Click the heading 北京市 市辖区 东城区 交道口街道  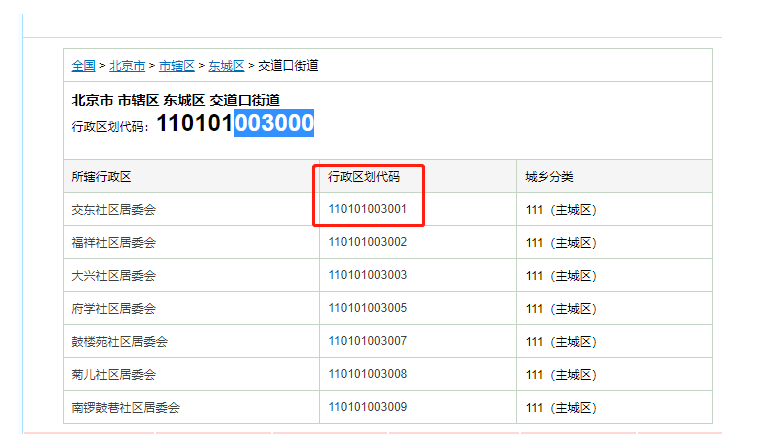click(x=175, y=100)
